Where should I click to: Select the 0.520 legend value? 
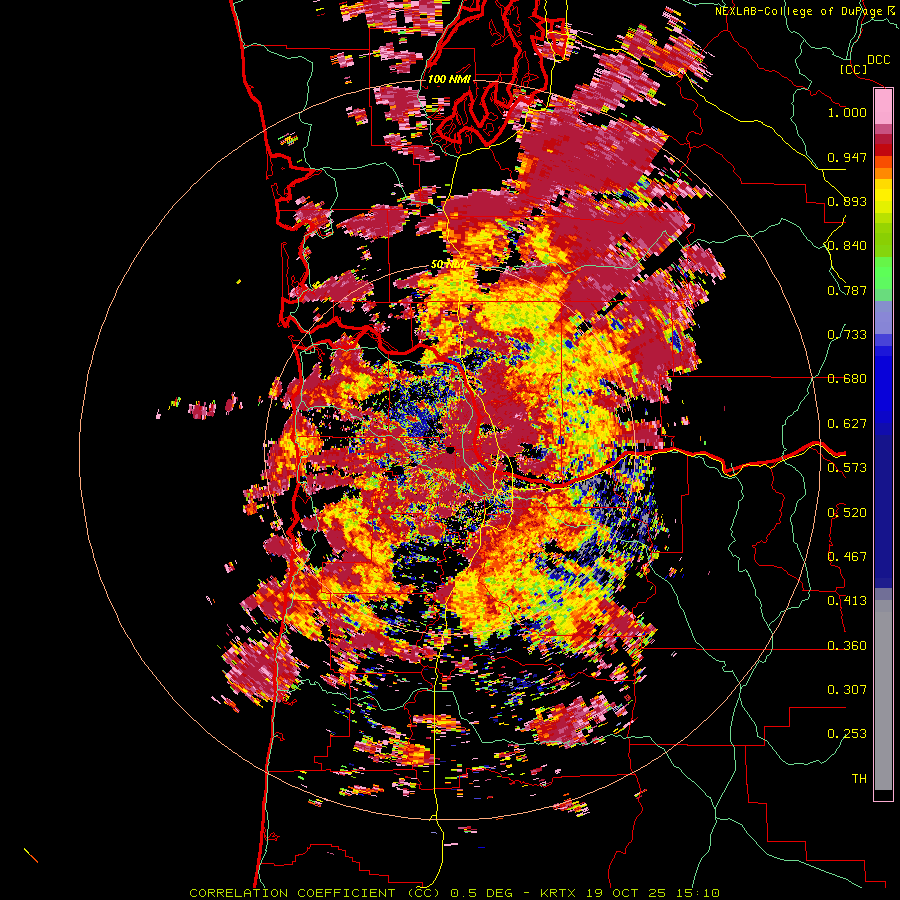tap(847, 513)
